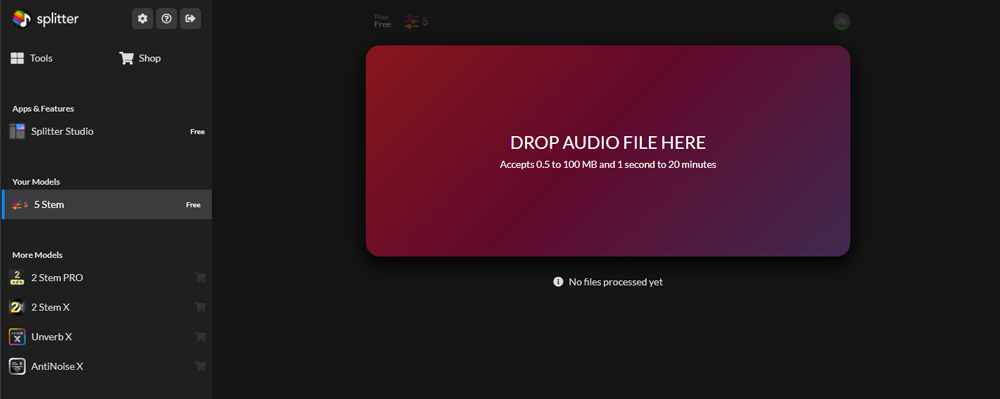Image resolution: width=1000 pixels, height=399 pixels.
Task: Click the Free badge on the 5 Stem row
Action: click(193, 205)
